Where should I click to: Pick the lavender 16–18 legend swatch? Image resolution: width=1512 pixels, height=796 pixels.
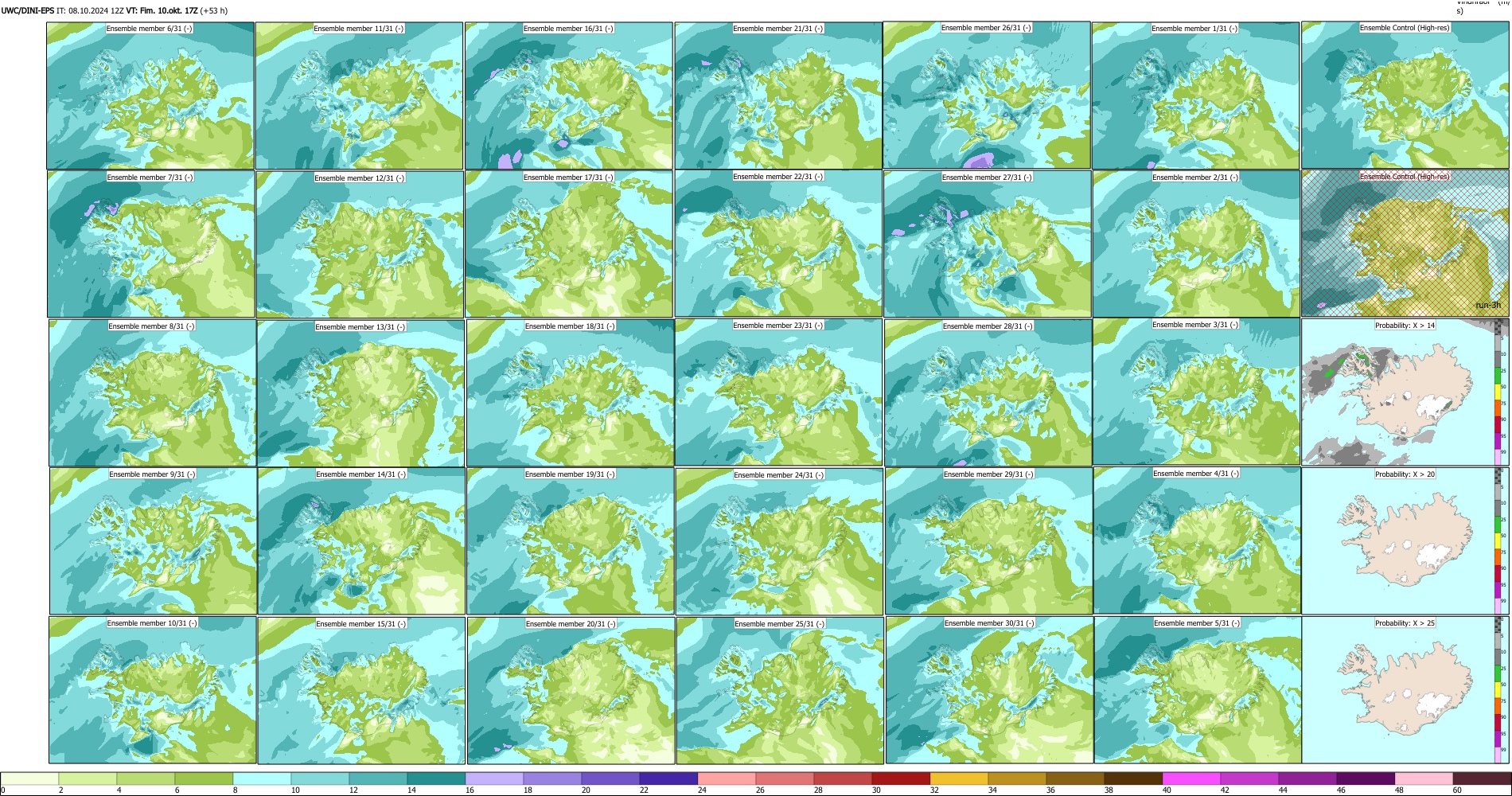coord(494,778)
